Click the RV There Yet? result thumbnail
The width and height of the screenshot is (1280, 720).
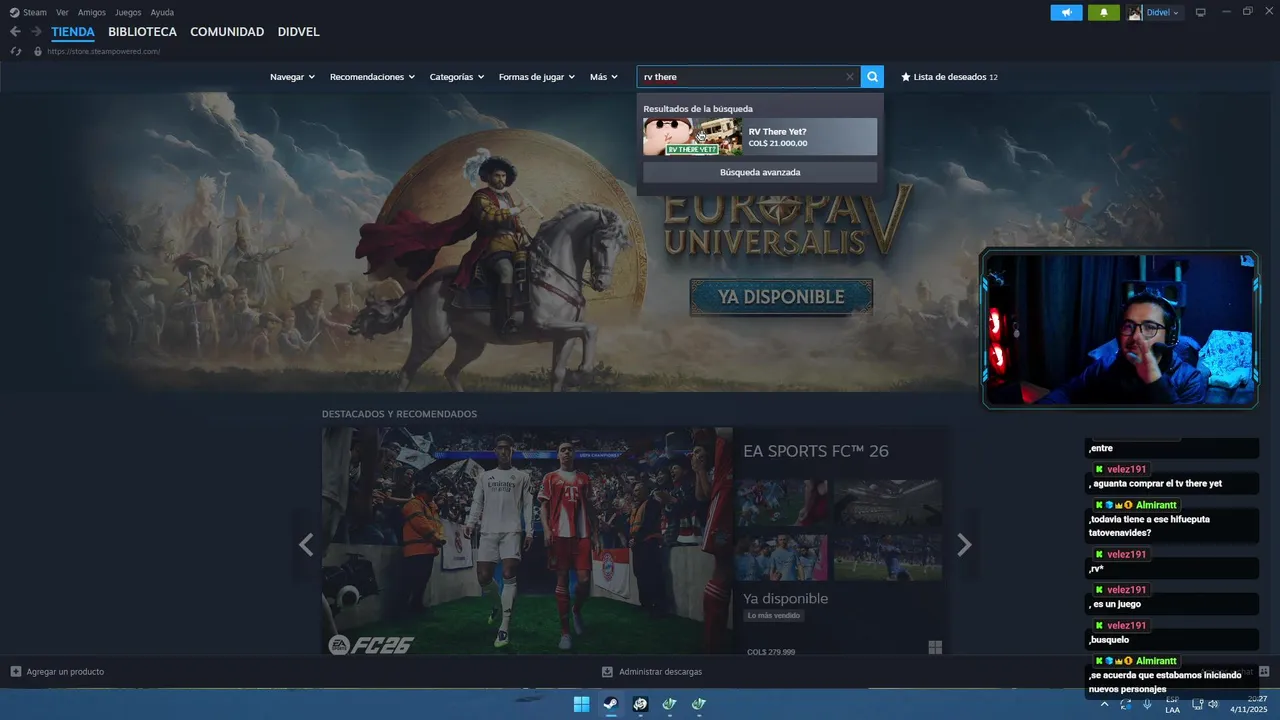(x=692, y=137)
